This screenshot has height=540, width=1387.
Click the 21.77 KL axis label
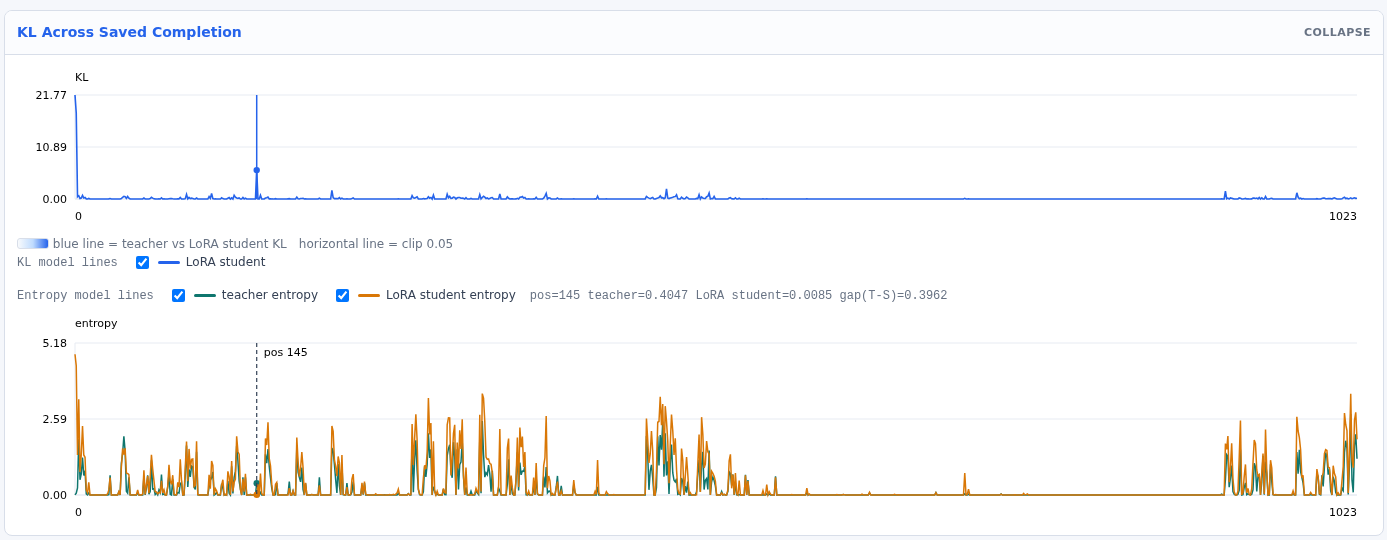point(51,95)
